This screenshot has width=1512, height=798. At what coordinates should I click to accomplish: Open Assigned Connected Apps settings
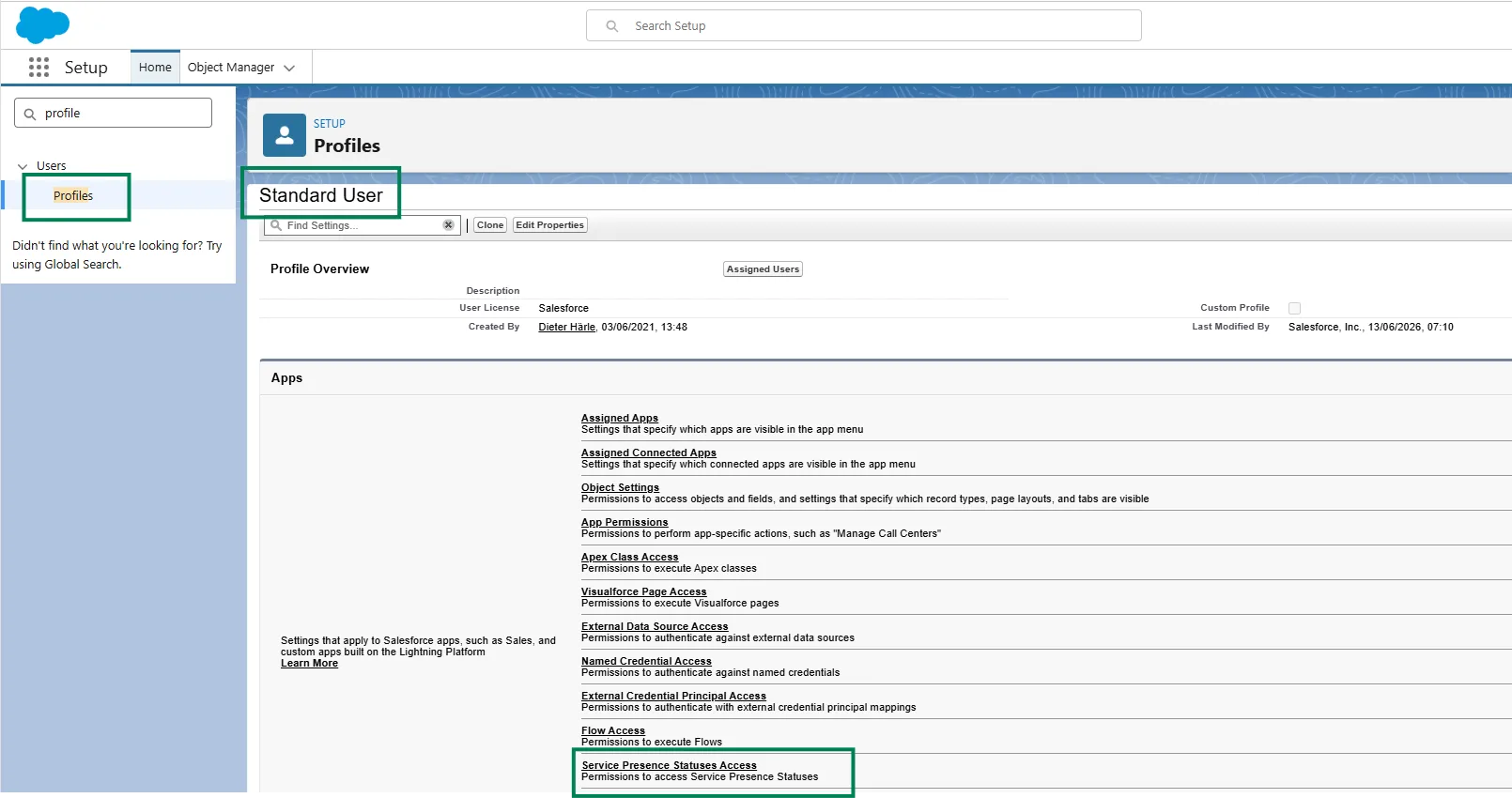(649, 453)
